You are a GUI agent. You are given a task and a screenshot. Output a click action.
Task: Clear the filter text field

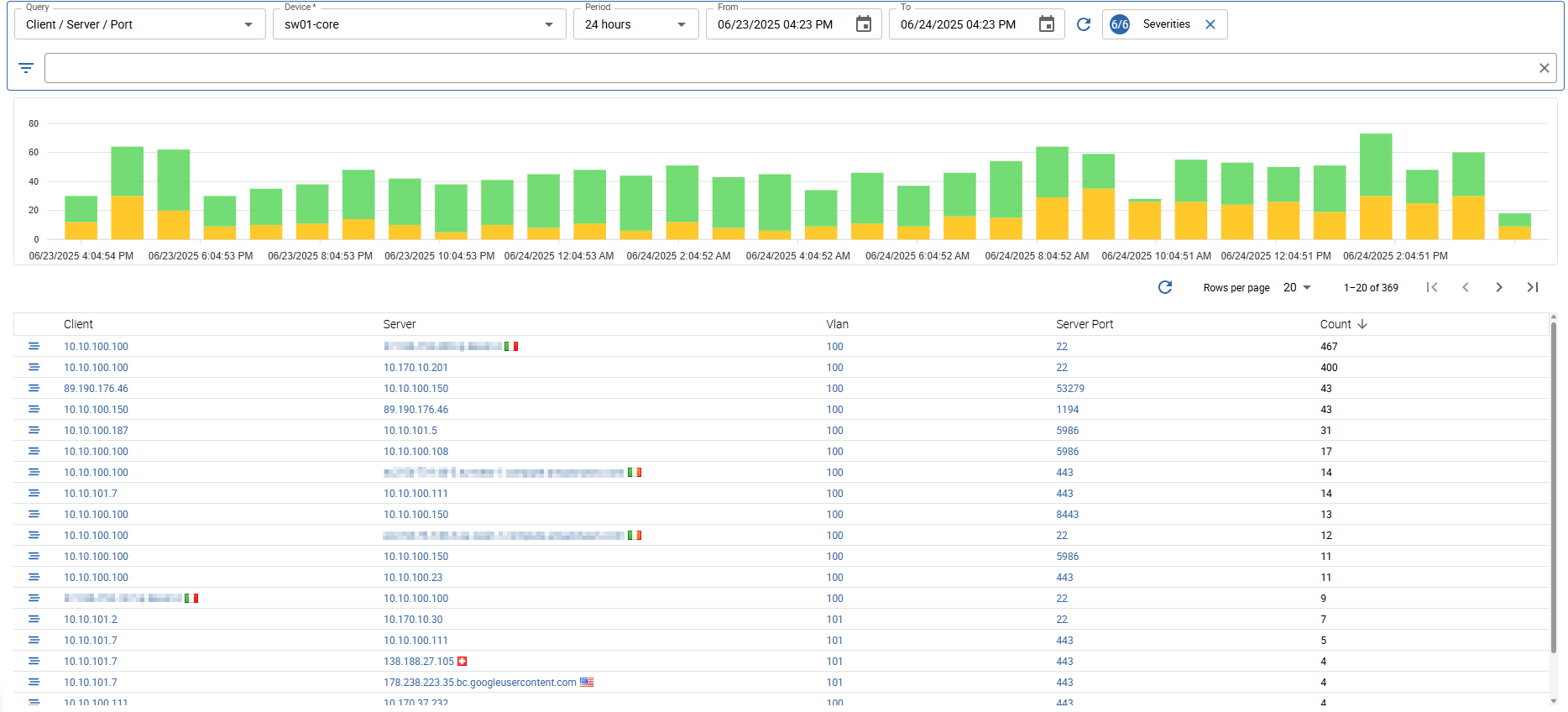point(1544,68)
